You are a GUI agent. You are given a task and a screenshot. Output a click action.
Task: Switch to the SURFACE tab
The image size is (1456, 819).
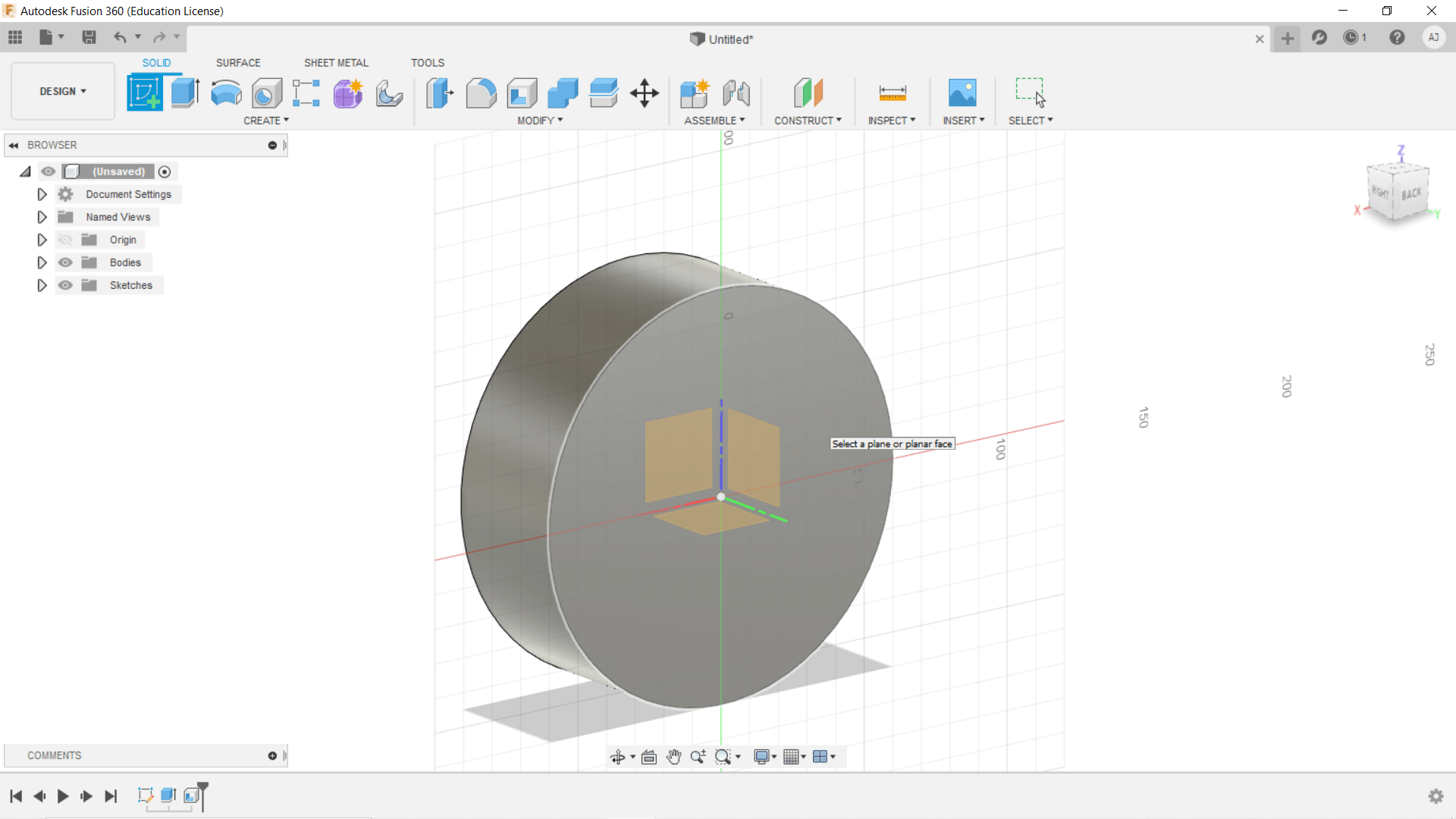point(238,63)
